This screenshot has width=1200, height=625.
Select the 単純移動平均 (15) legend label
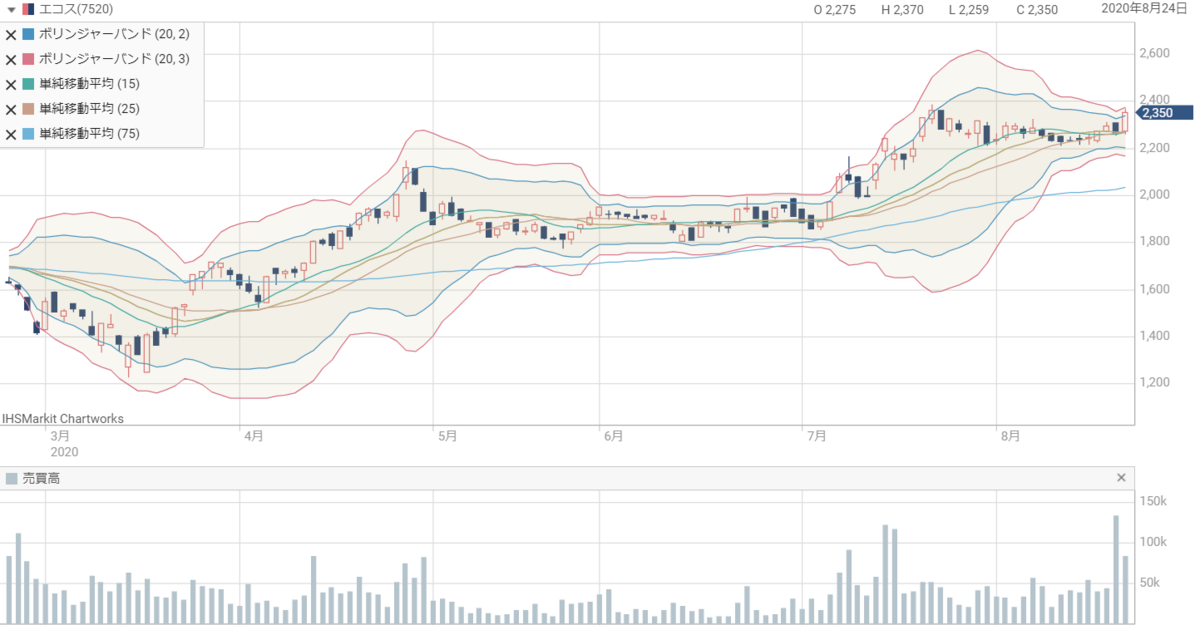coord(89,84)
